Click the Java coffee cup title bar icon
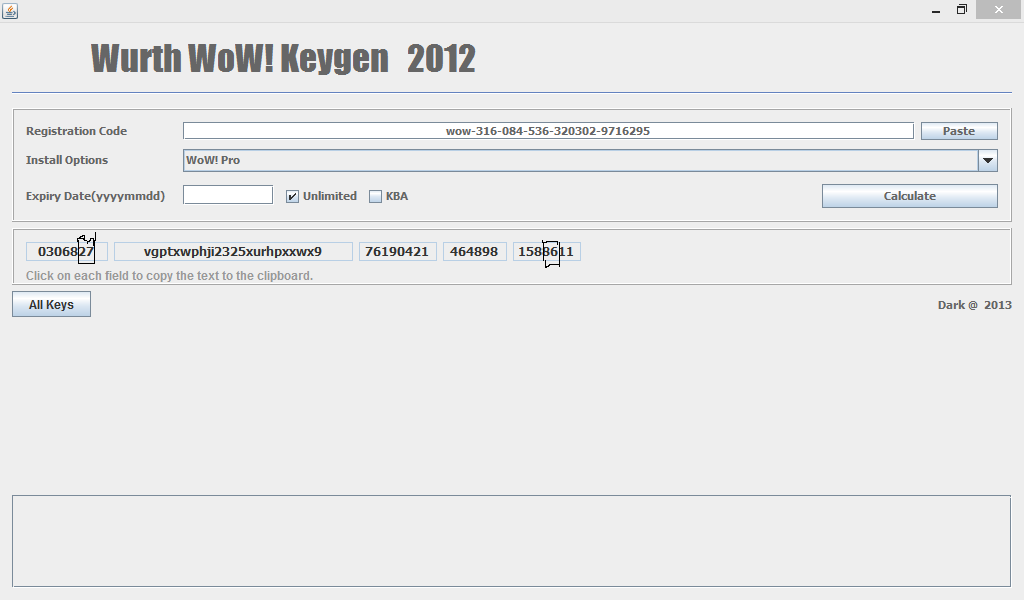The width and height of the screenshot is (1024, 600). click(x=10, y=9)
